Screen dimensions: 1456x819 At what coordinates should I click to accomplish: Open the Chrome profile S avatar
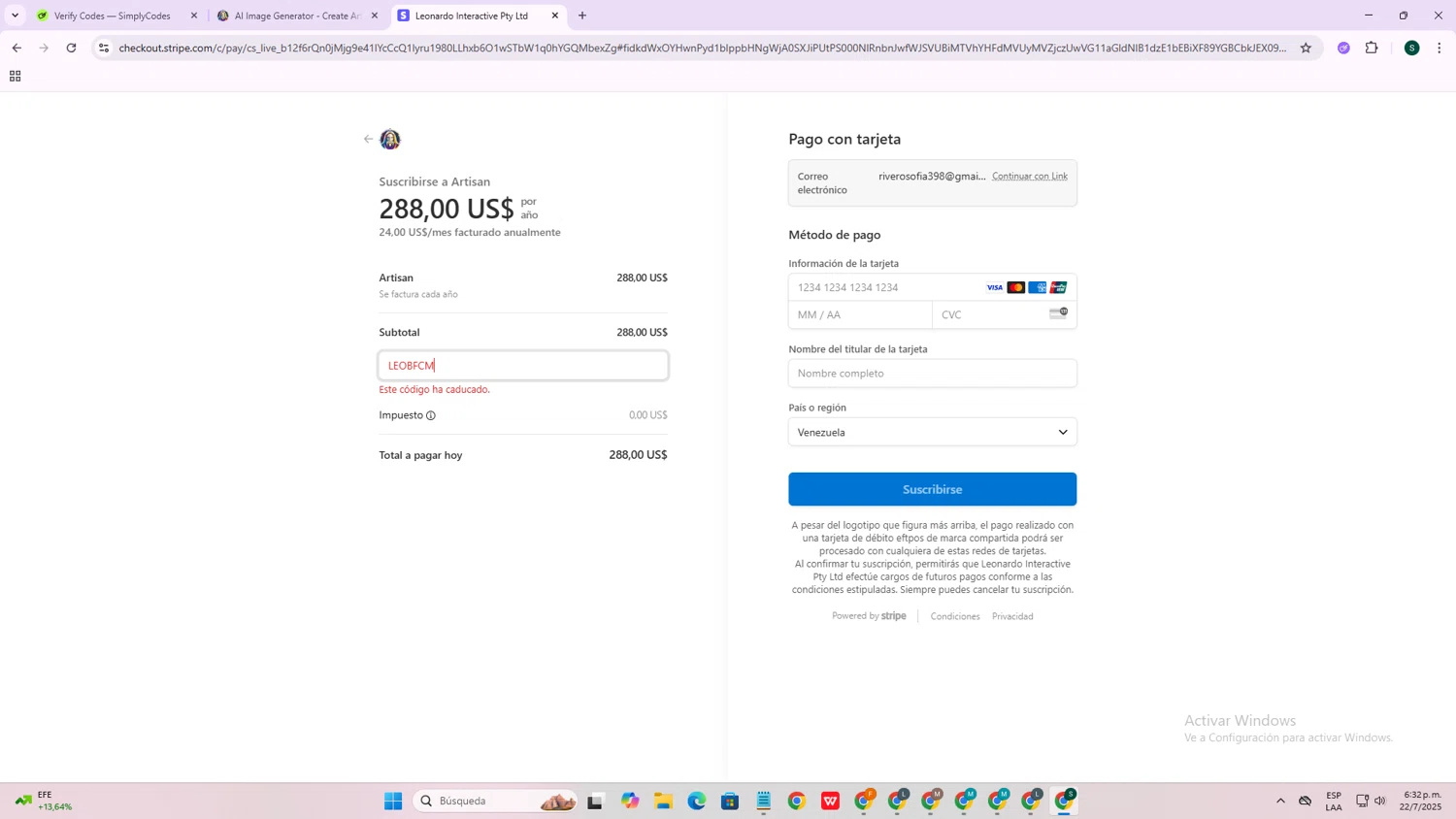point(1412,48)
